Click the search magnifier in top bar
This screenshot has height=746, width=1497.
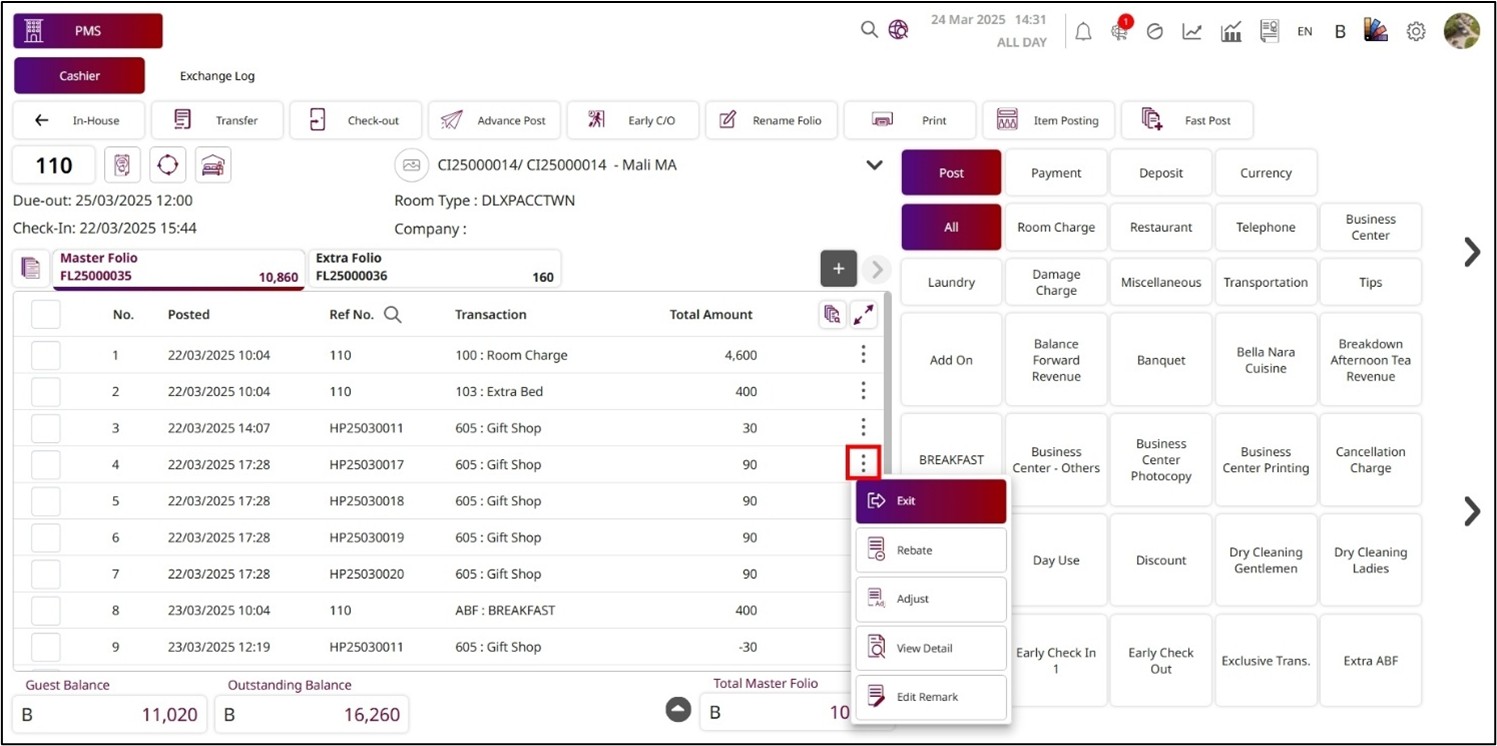coord(869,30)
